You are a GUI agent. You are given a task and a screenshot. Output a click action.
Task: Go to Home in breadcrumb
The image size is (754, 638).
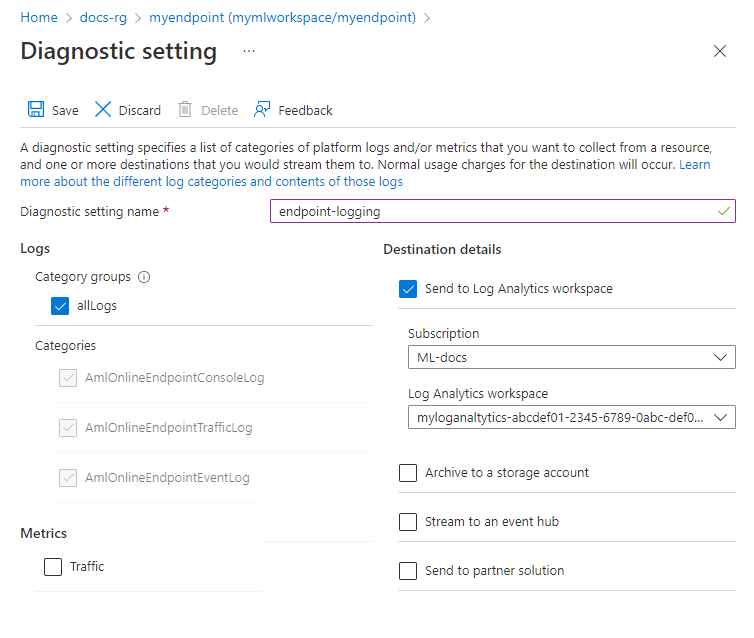pyautogui.click(x=39, y=18)
